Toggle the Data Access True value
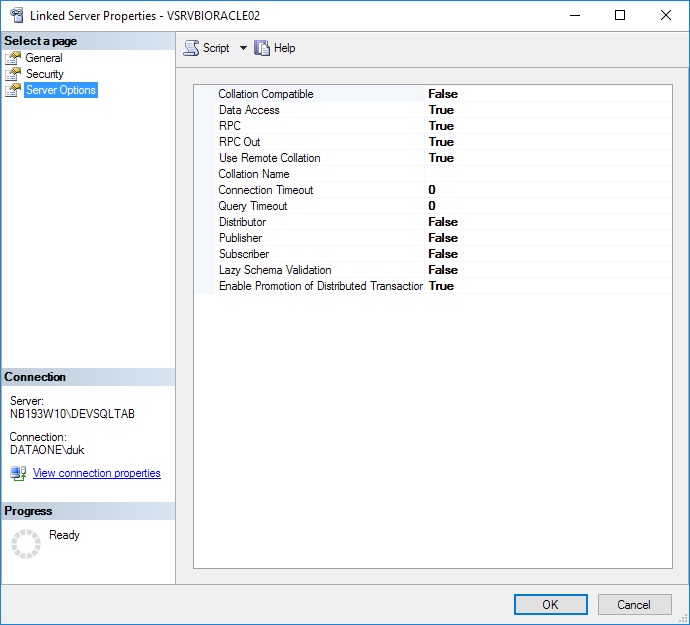The height and width of the screenshot is (625, 690). (x=441, y=110)
